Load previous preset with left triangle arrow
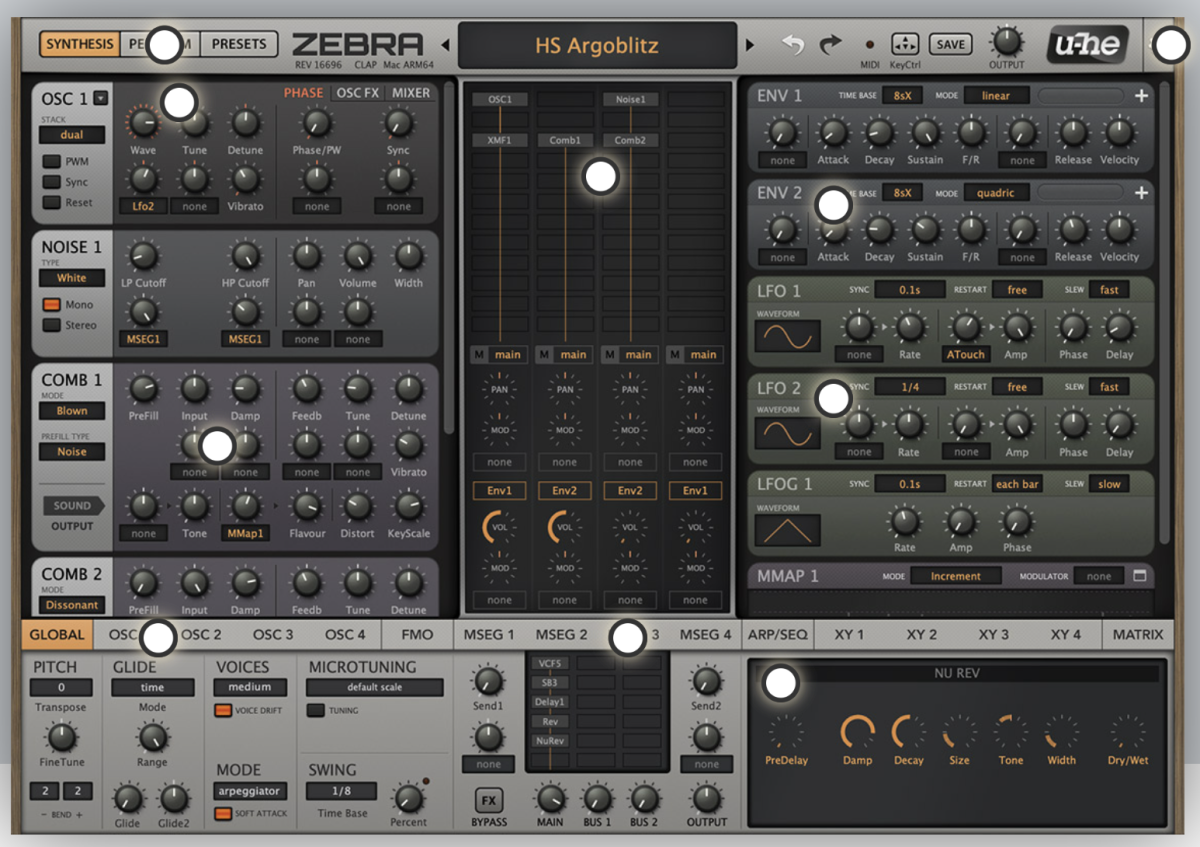The image size is (1200, 847). pos(445,45)
